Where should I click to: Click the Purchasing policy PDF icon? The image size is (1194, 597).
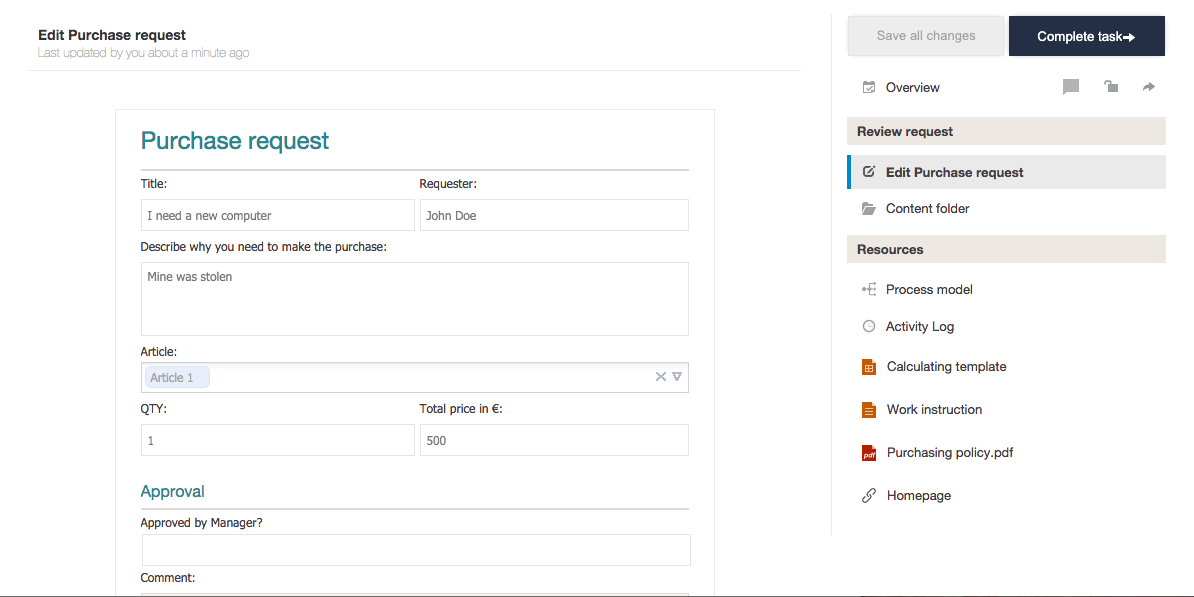(x=869, y=453)
